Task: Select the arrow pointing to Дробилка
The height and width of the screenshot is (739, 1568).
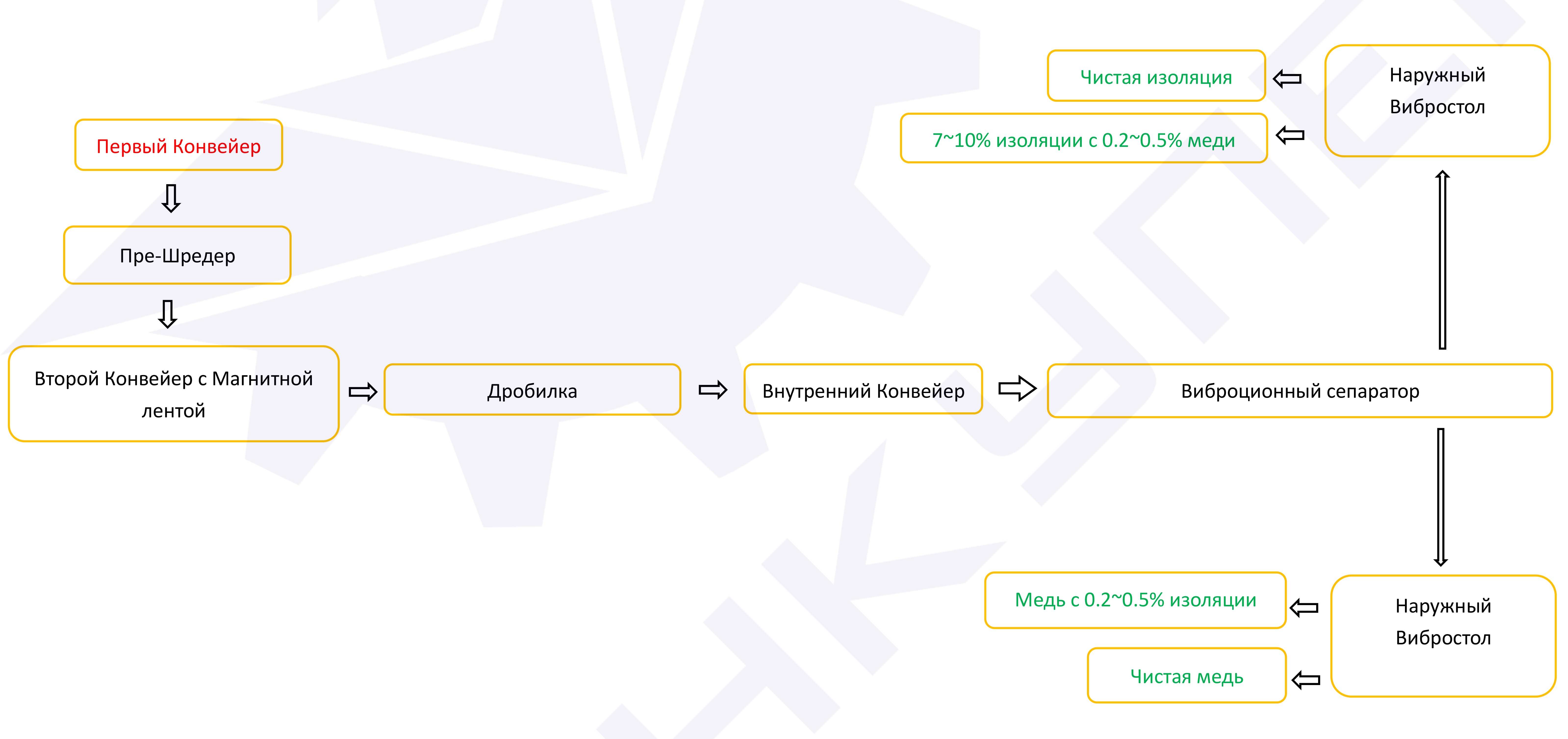Action: [x=363, y=391]
